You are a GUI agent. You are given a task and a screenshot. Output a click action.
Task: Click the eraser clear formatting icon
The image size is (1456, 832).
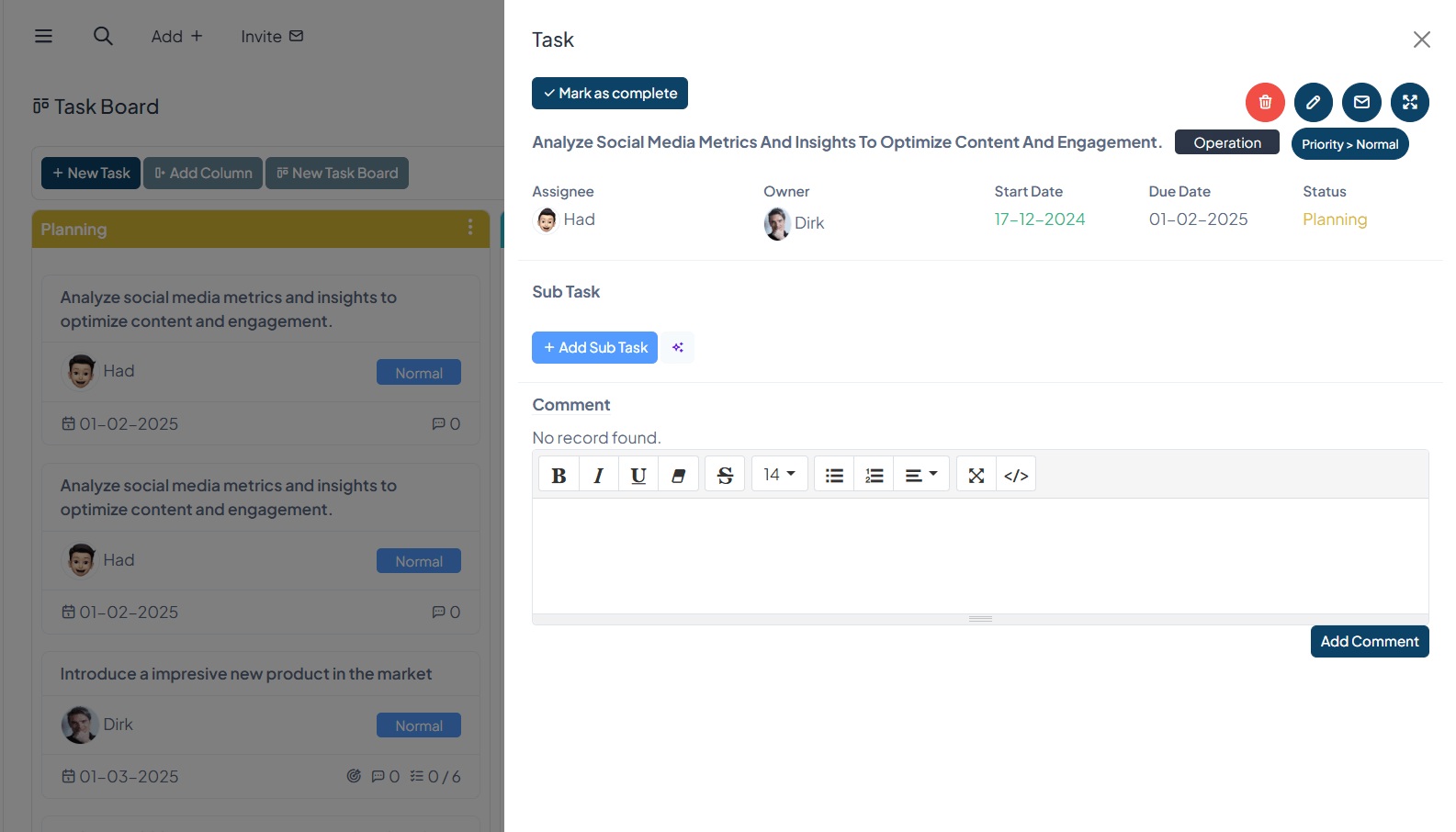pos(679,475)
